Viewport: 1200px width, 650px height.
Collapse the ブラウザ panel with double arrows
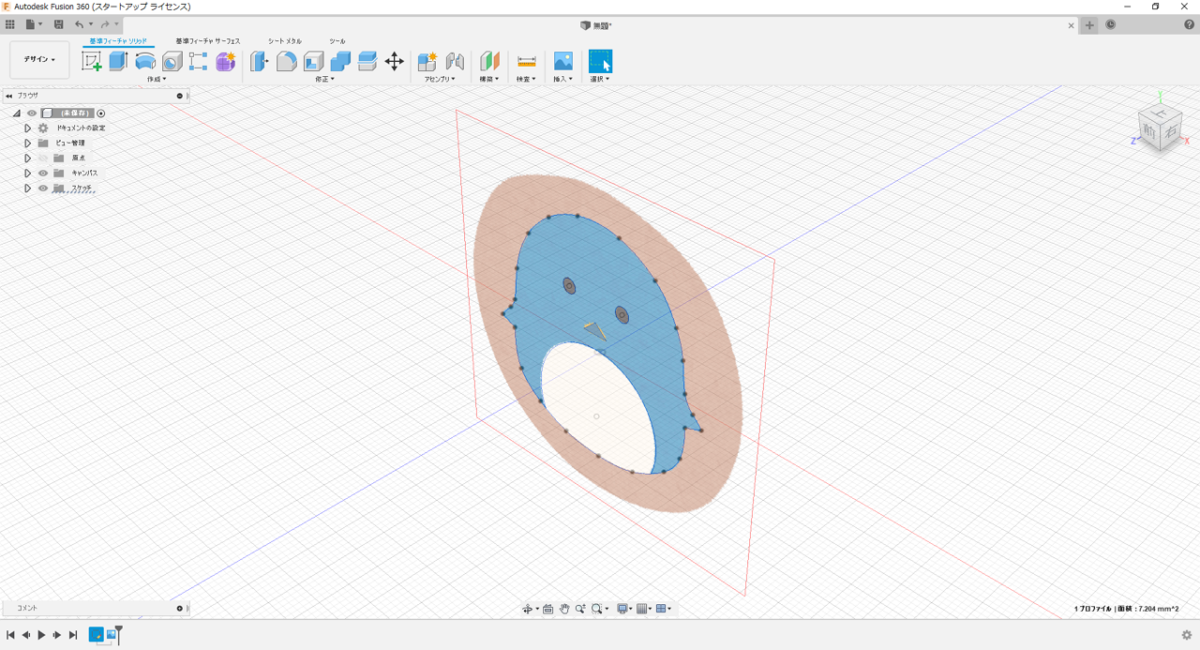(9, 96)
